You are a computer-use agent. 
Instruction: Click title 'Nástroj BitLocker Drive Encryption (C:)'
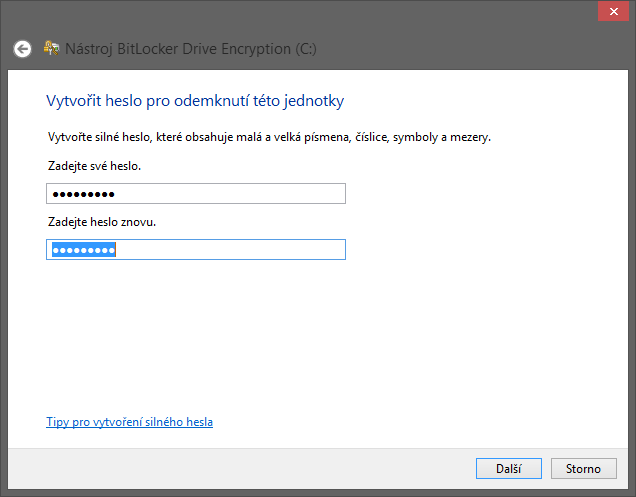point(191,49)
